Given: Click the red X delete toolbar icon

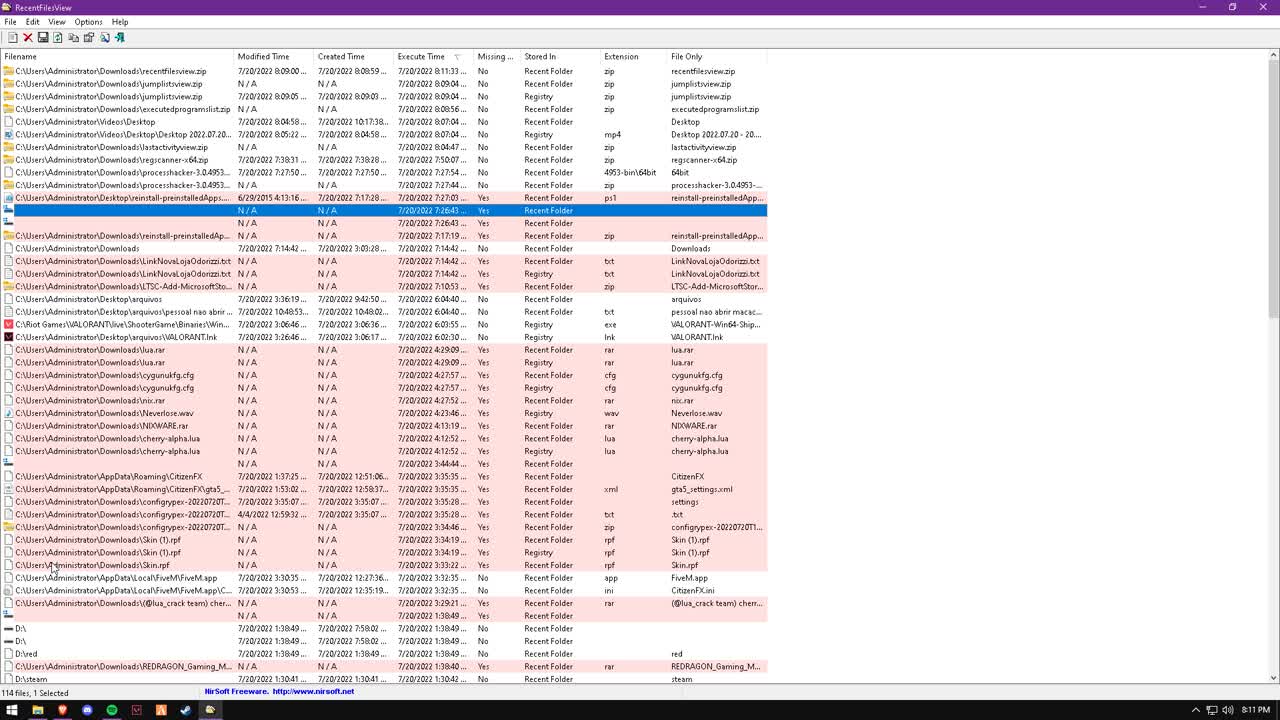Looking at the screenshot, I should click(28, 38).
